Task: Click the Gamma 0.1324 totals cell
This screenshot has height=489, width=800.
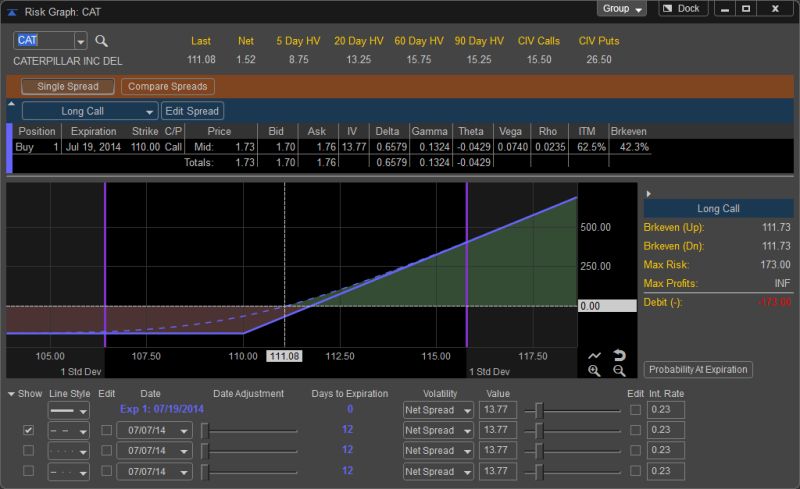Action: point(434,162)
